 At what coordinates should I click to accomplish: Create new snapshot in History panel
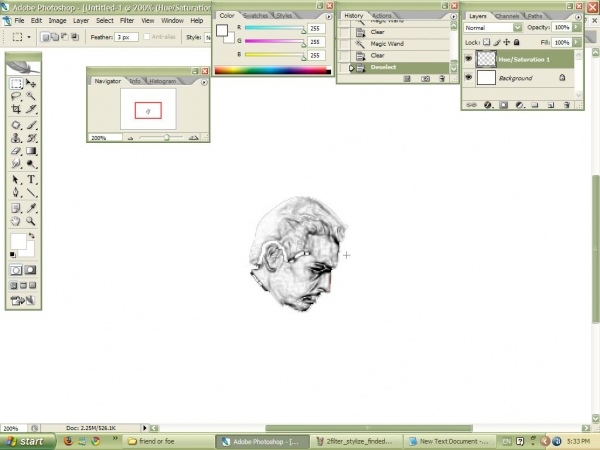point(425,79)
